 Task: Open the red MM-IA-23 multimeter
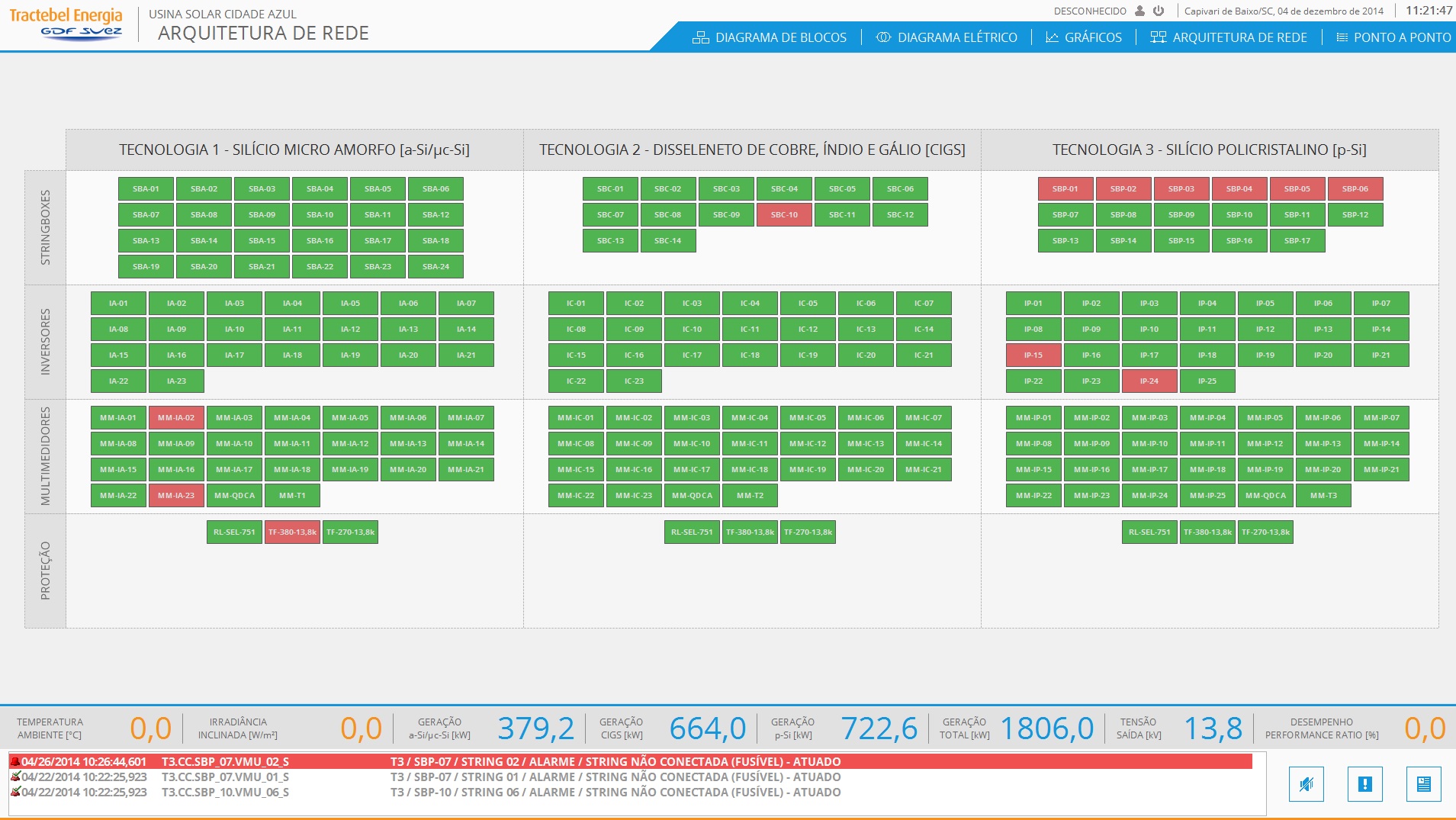click(176, 496)
